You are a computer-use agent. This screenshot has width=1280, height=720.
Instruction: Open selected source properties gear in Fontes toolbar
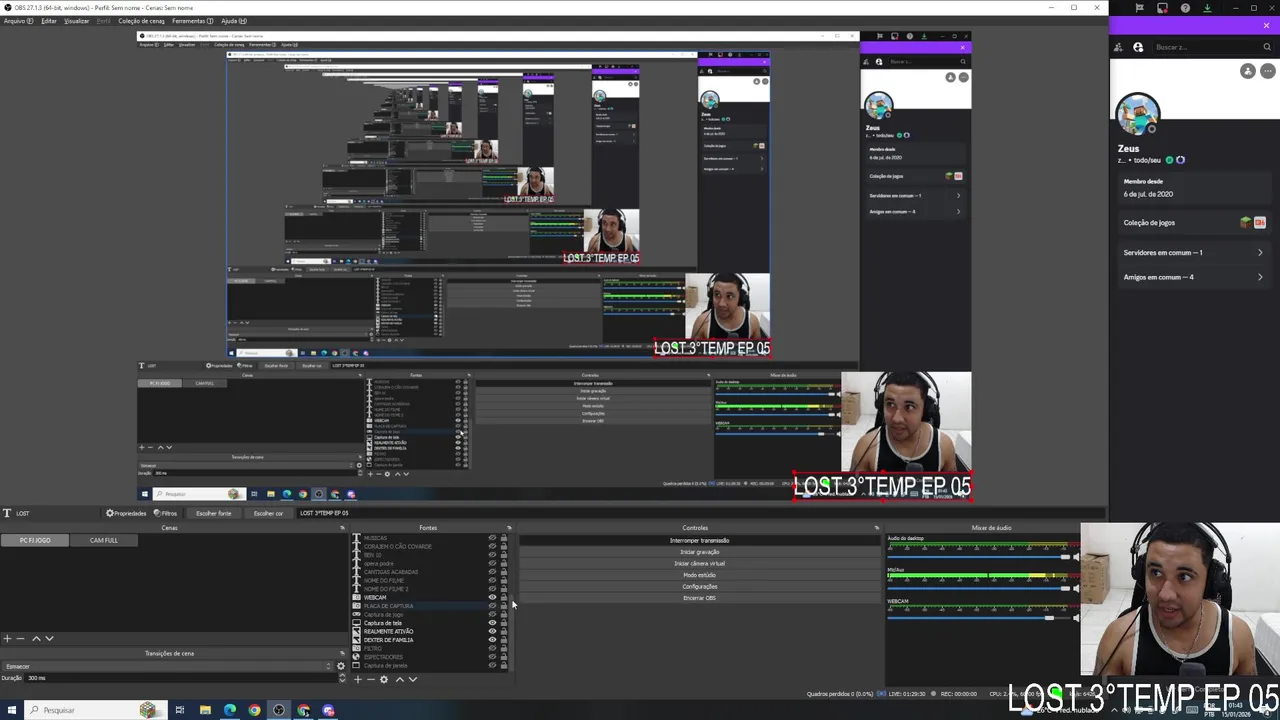(384, 680)
